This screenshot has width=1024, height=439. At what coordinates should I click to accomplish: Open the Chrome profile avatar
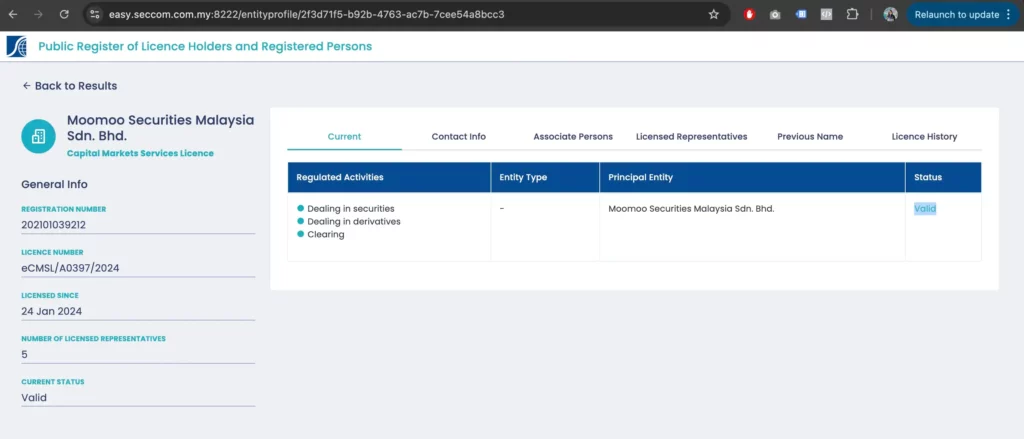click(890, 14)
